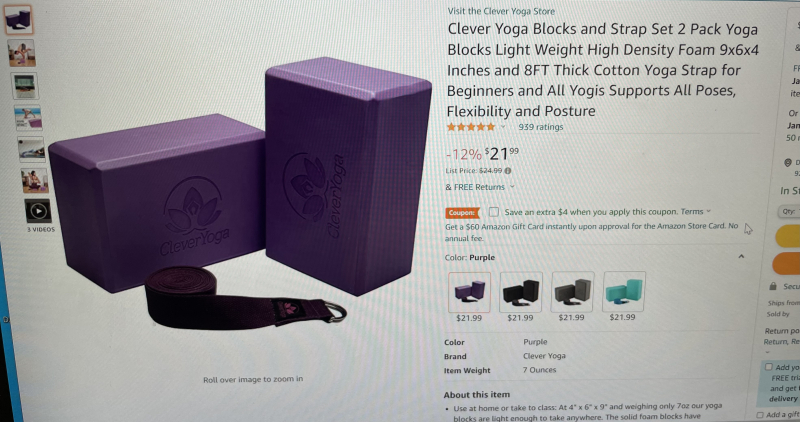Tick the Save an extra $4 coupon checkbox
This screenshot has width=800, height=422.
point(493,211)
